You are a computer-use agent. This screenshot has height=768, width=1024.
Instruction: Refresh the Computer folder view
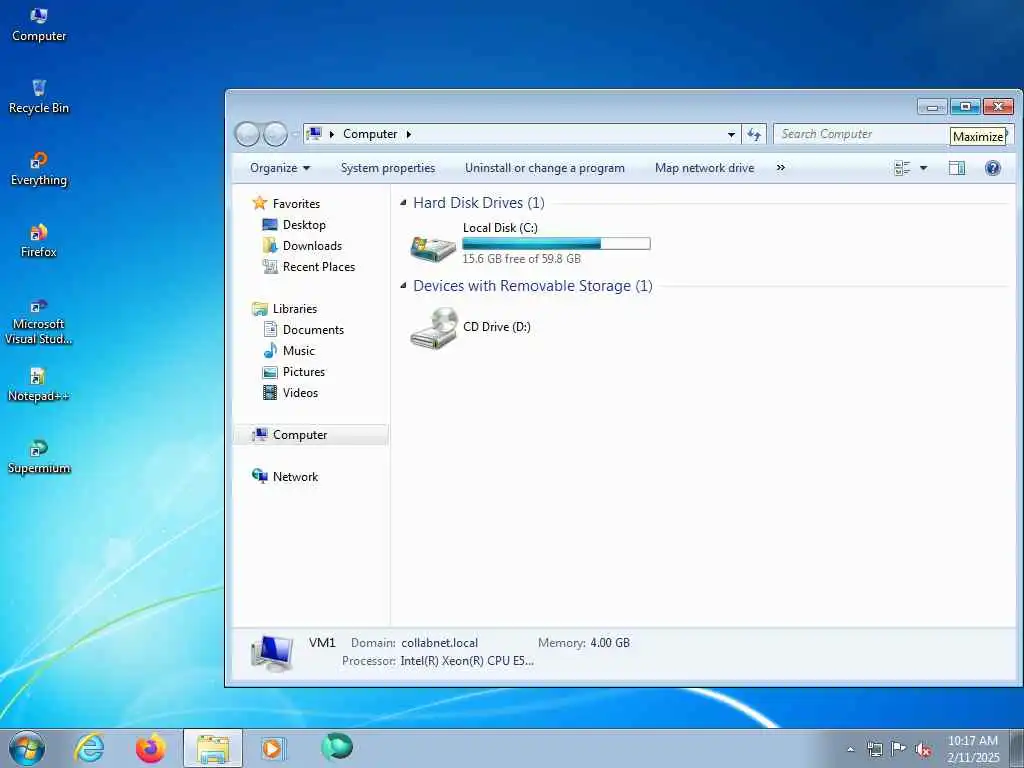[754, 134]
